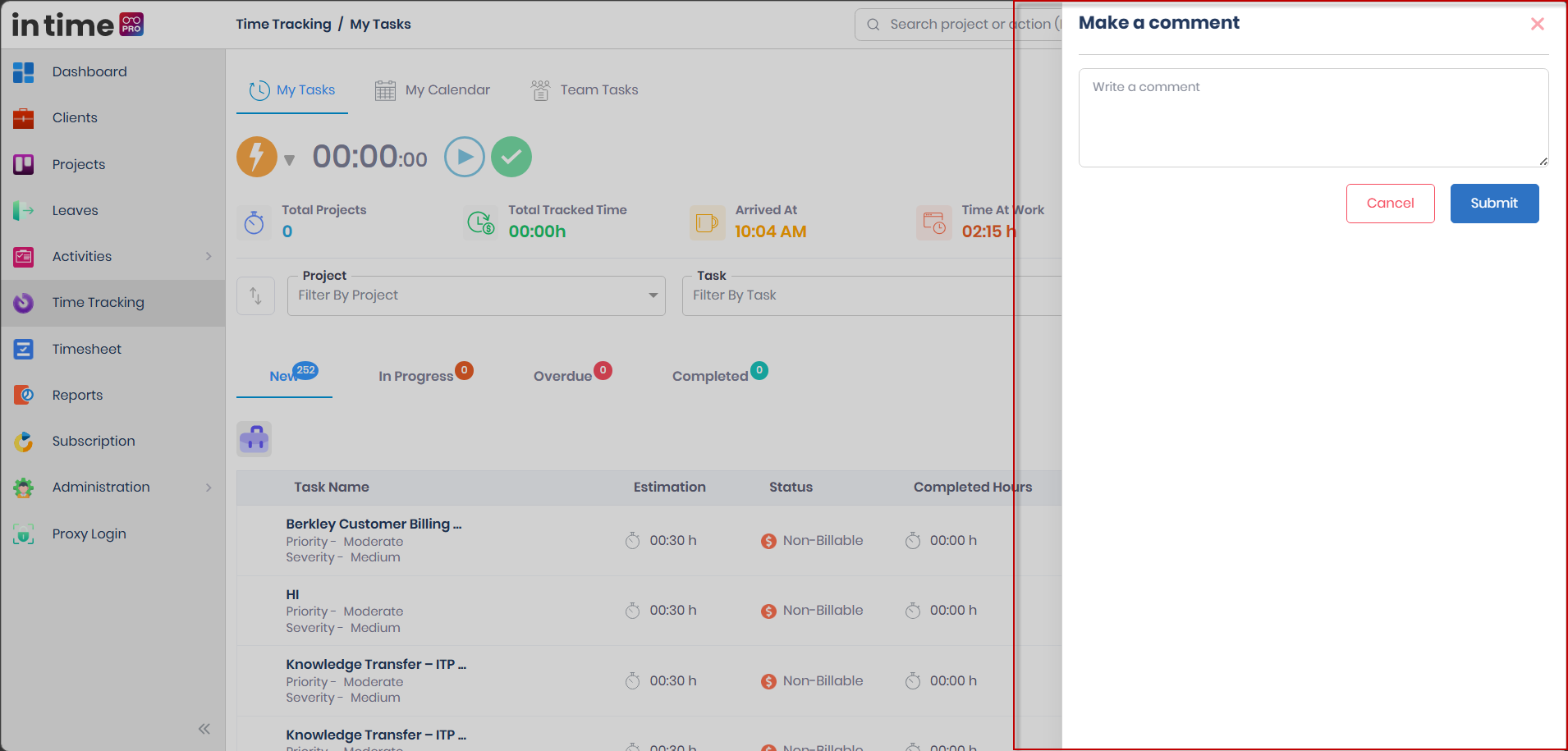1568x751 pixels.
Task: Click the purple briefcase project icon
Action: coord(254,439)
